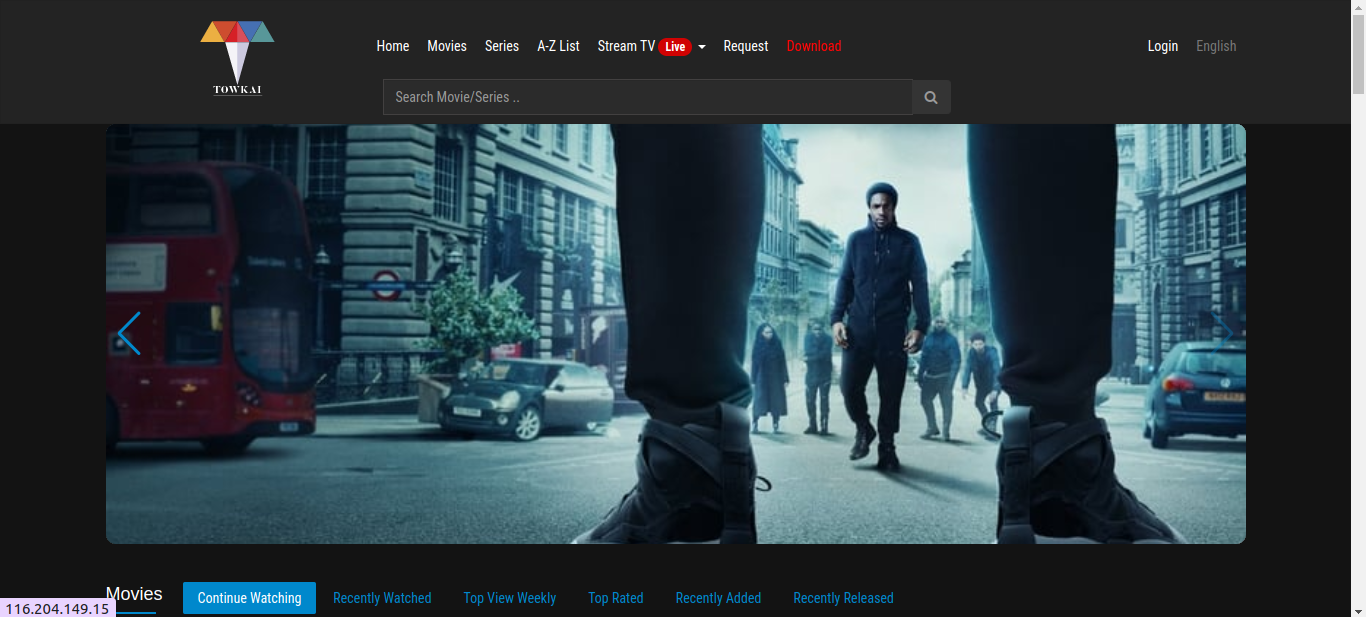
Task: Open the English language selector
Action: 1216,46
